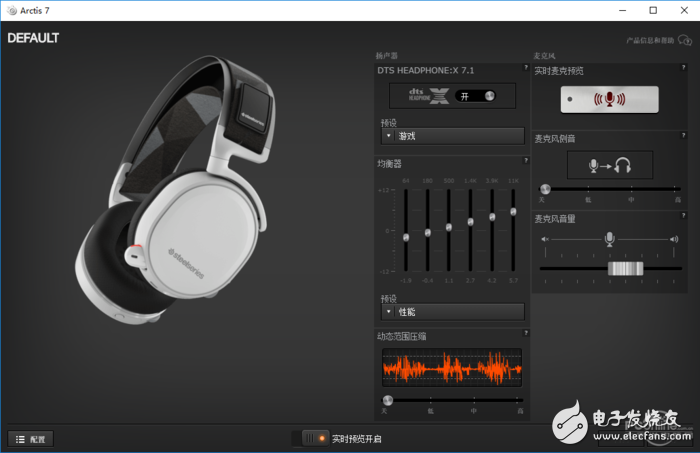
Task: Click the 1.4K equalizer slider handle
Action: [x=471, y=221]
